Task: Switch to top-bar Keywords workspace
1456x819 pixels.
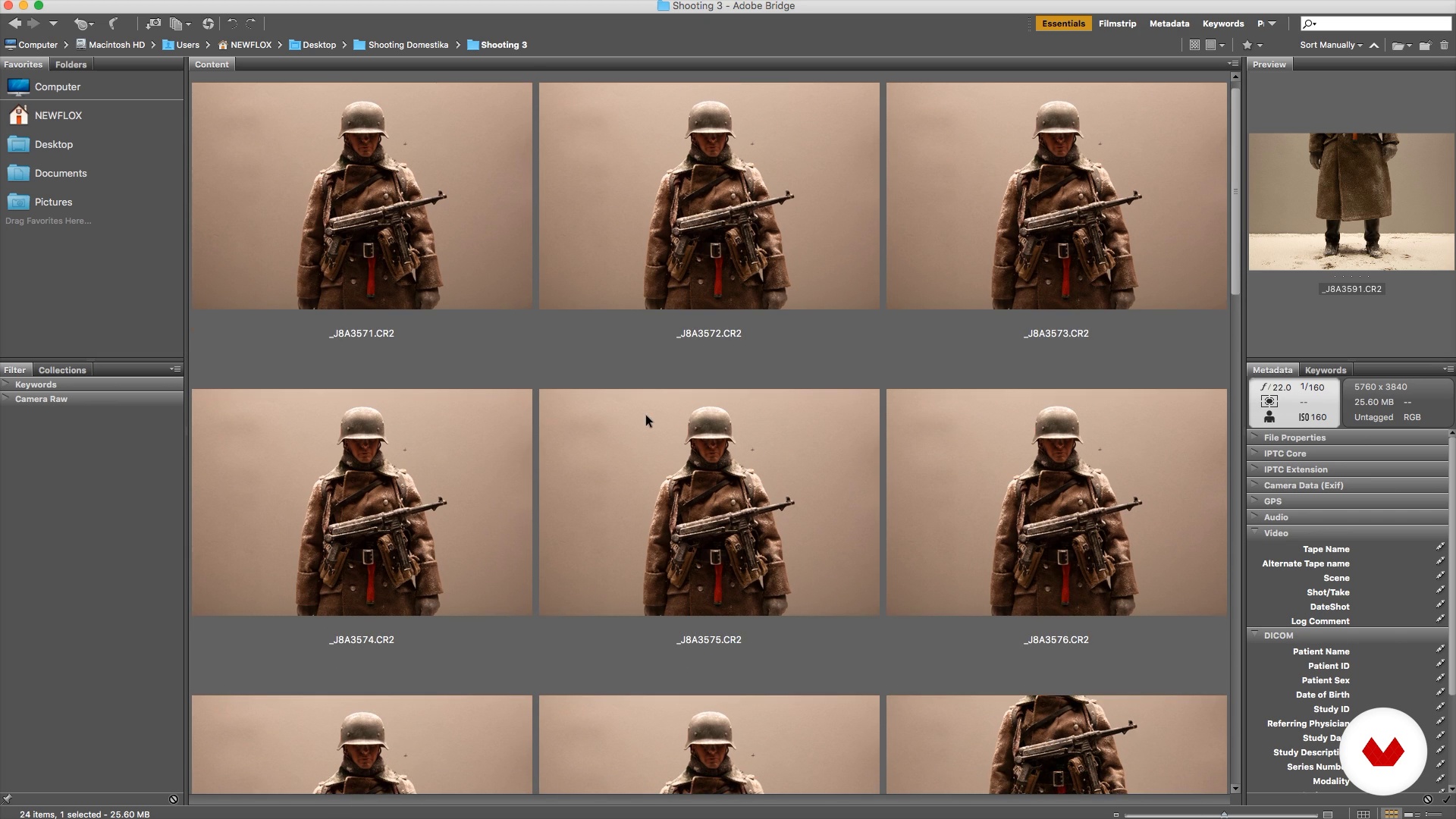Action: point(1222,24)
